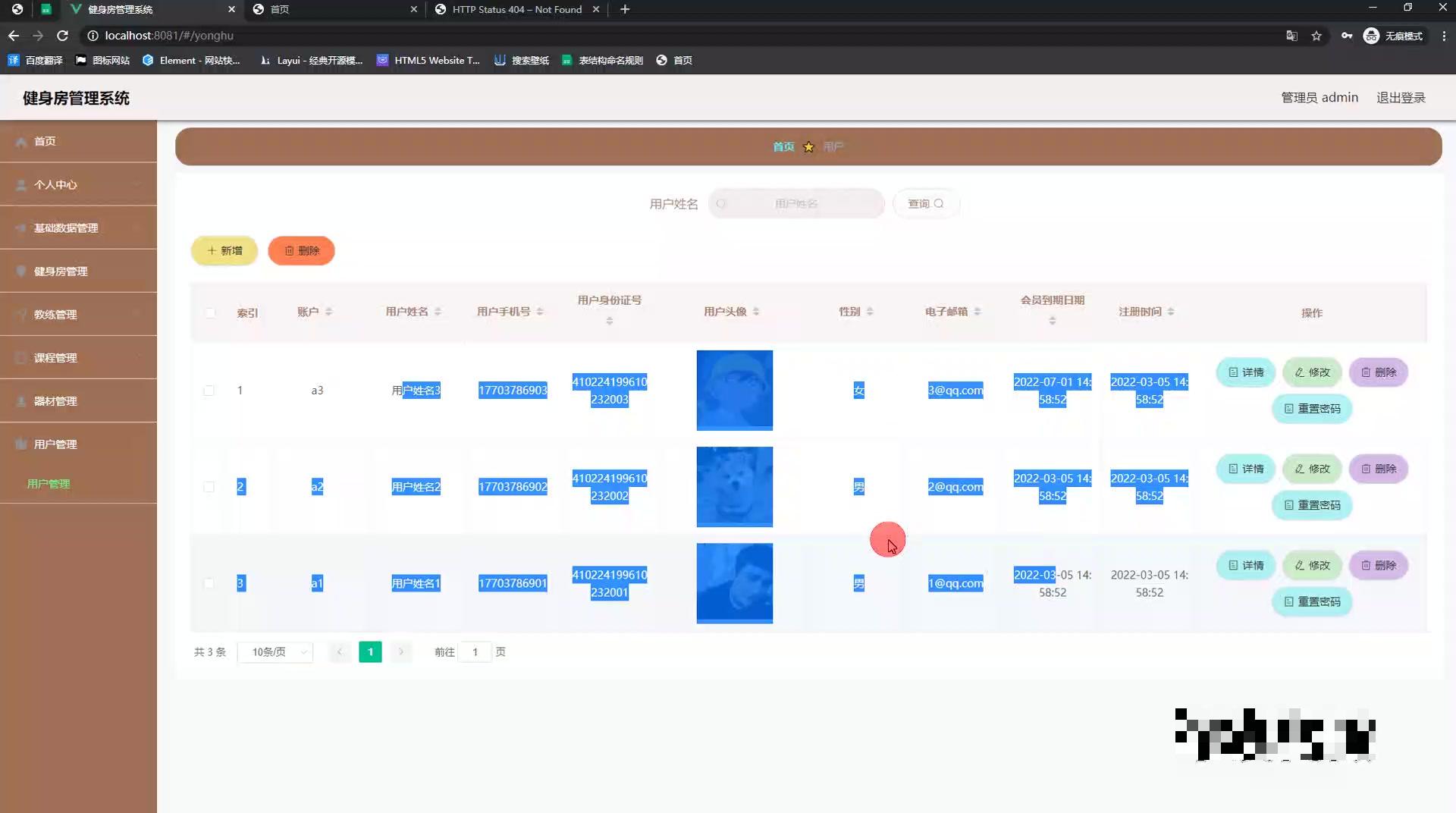Select the 首页 home icon in sidebar

[x=21, y=141]
